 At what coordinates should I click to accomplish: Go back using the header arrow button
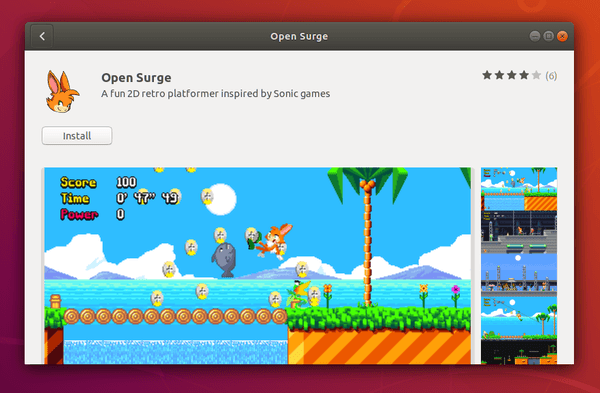[42, 36]
